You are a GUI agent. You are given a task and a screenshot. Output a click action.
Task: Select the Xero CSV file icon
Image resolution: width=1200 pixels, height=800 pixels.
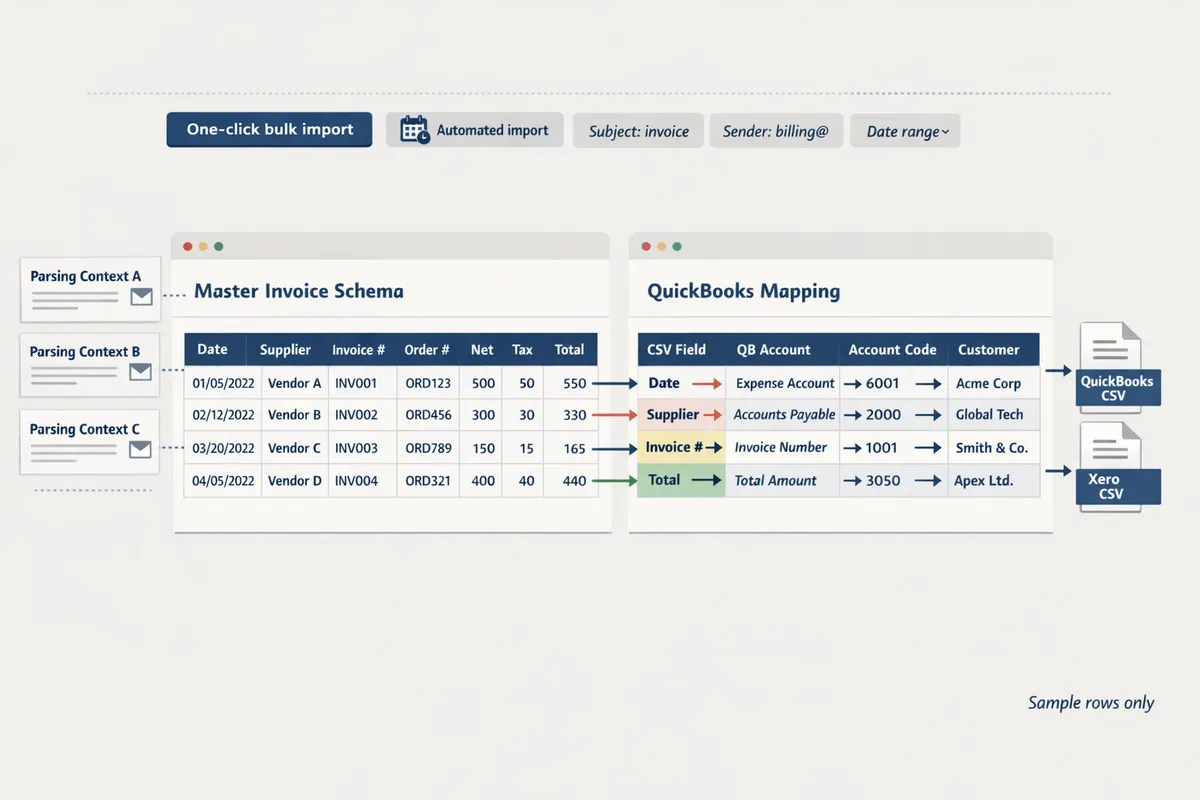(x=1117, y=466)
